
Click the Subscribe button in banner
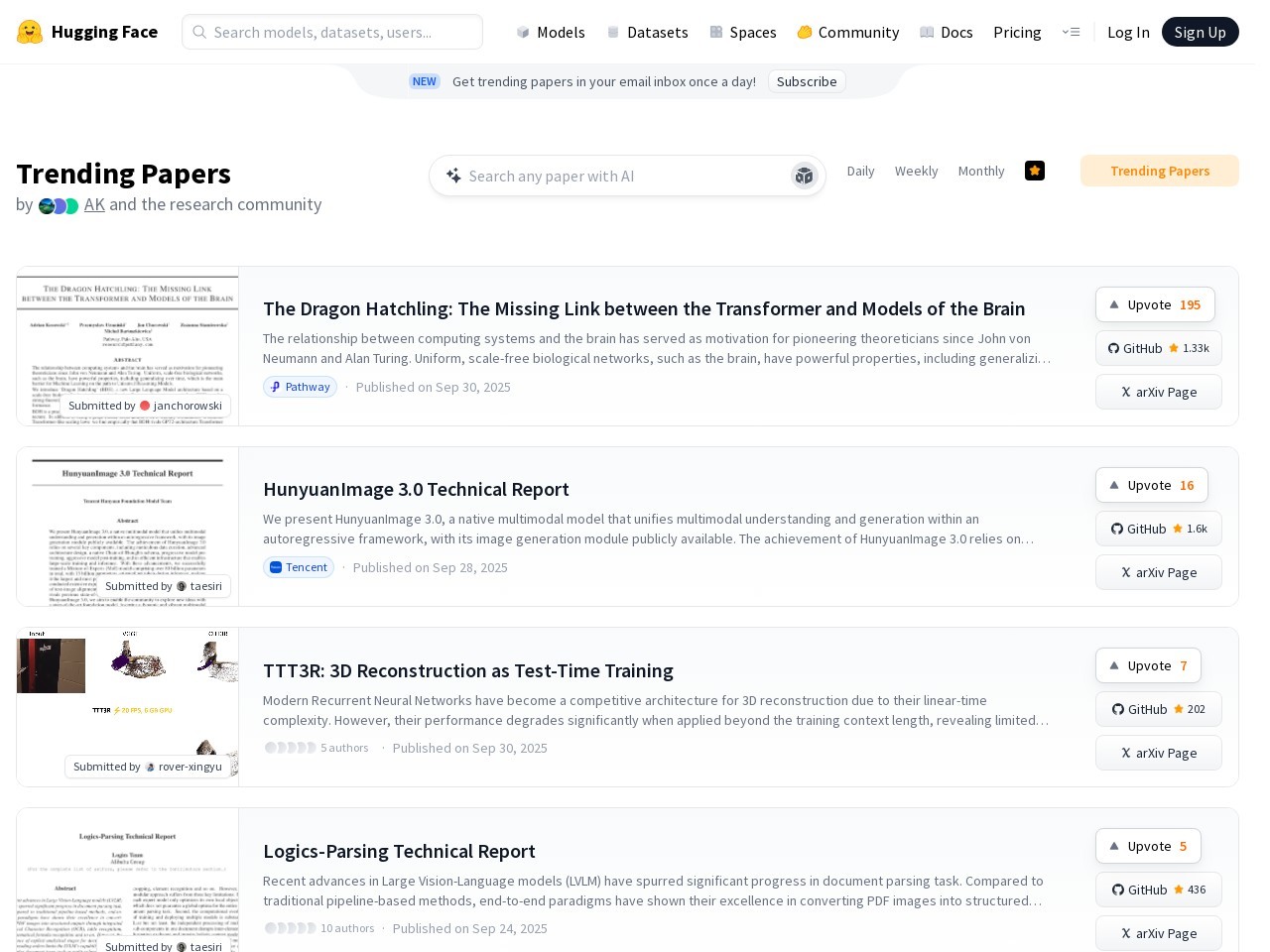[x=806, y=81]
